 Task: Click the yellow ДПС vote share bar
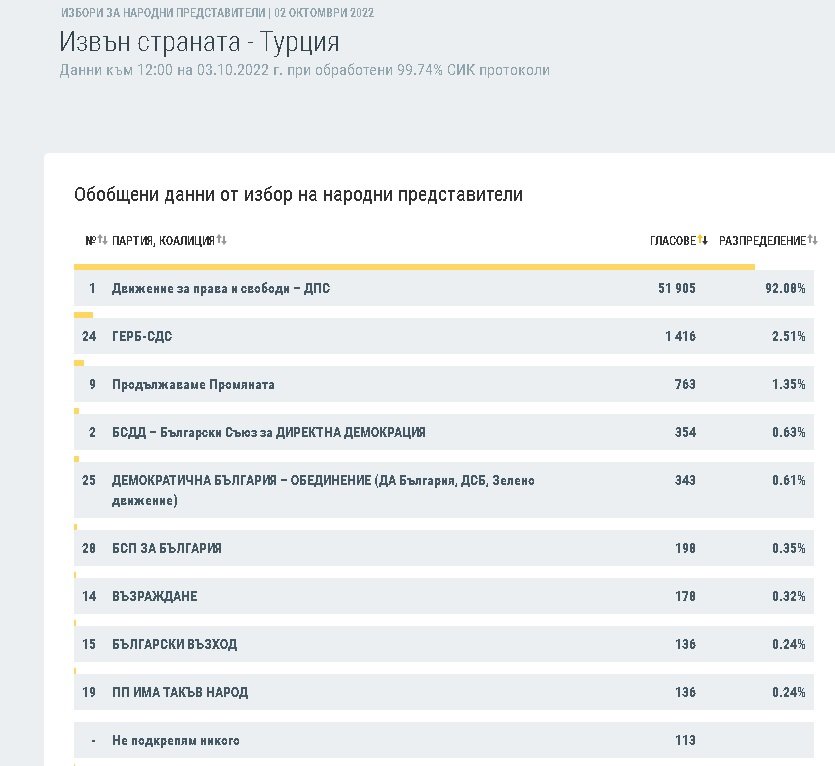(414, 267)
